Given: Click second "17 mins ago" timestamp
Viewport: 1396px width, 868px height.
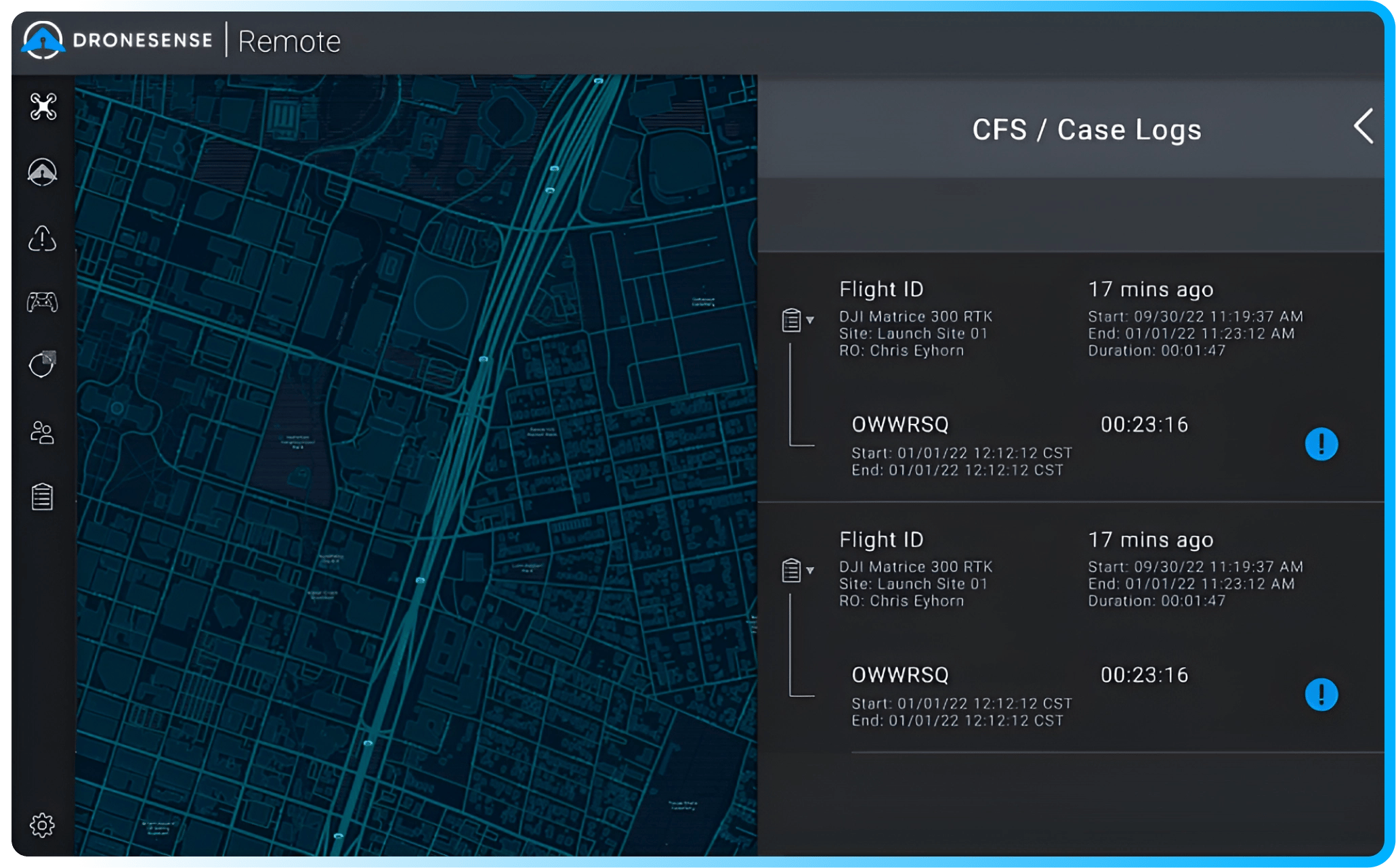Looking at the screenshot, I should click(x=1151, y=540).
